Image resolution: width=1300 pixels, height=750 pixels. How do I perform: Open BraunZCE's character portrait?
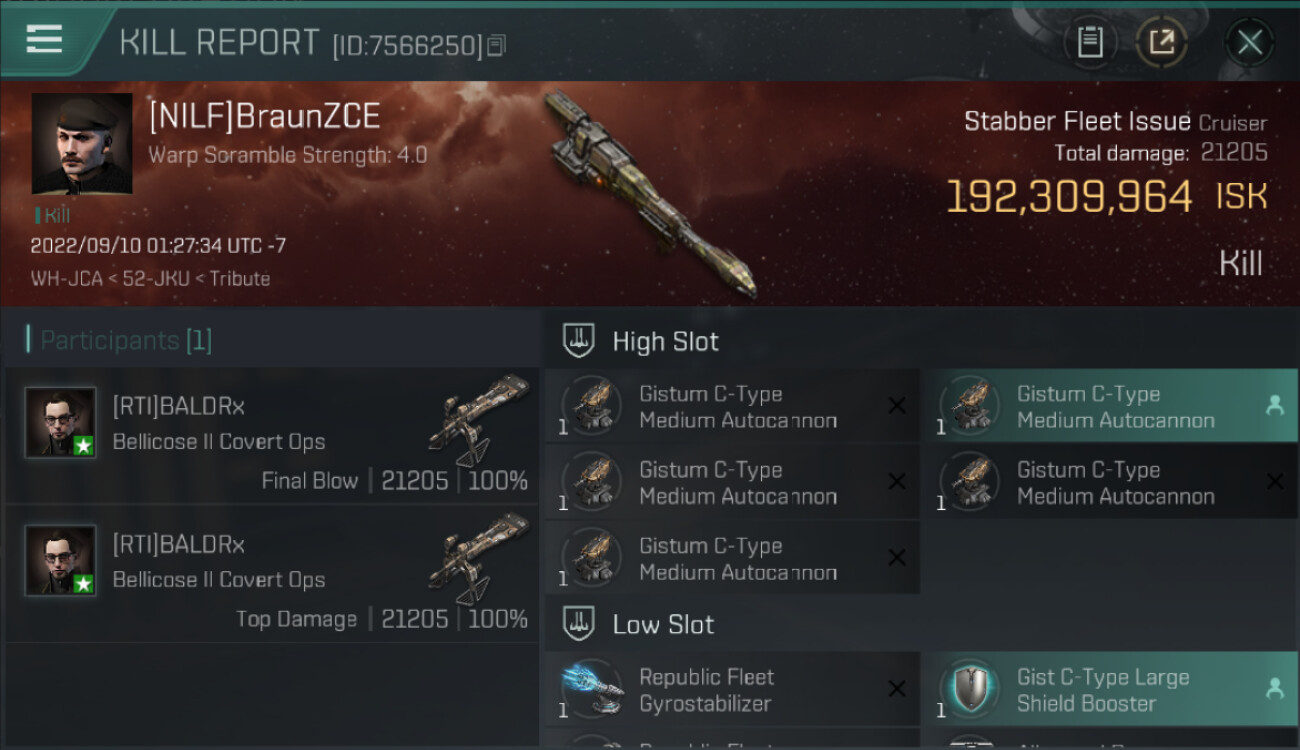pyautogui.click(x=82, y=144)
